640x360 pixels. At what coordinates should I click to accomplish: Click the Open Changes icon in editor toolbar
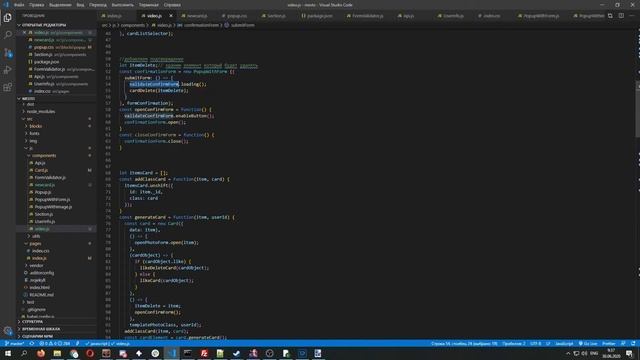[610, 16]
